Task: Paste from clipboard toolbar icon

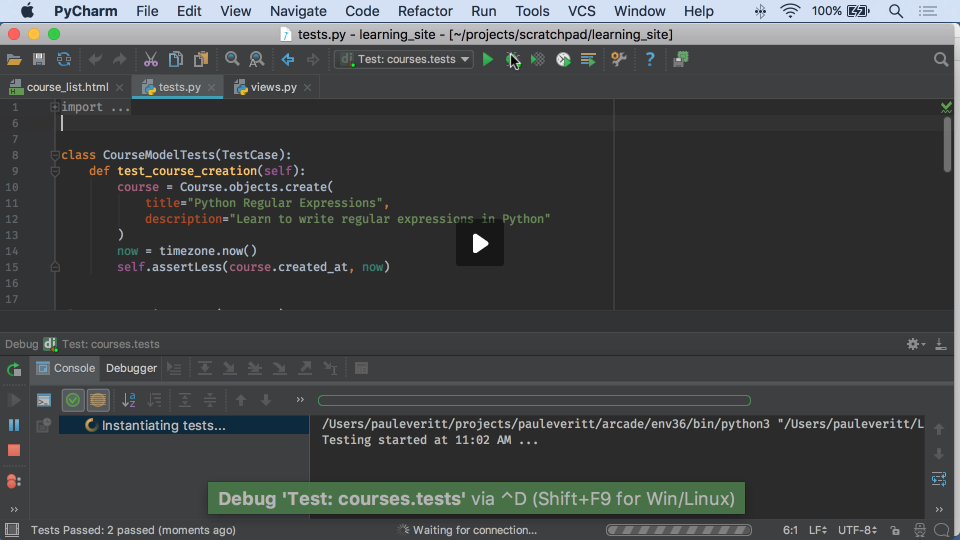Action: tap(201, 59)
